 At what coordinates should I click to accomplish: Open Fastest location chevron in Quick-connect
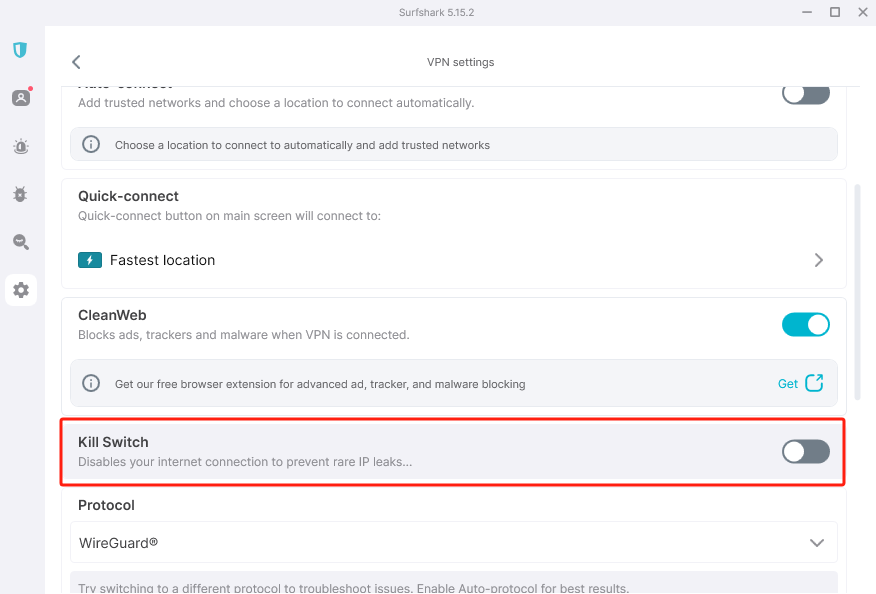pos(818,260)
